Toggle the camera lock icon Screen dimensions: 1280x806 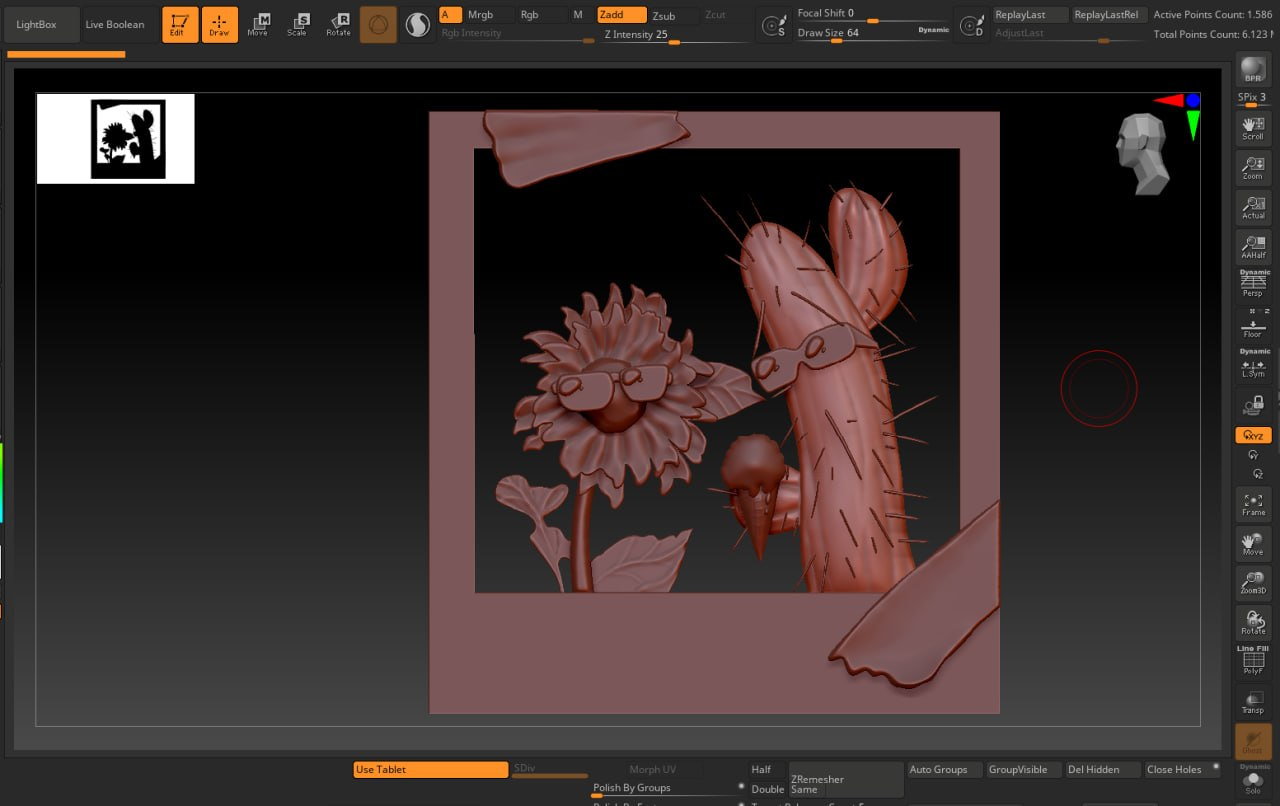pos(1253,405)
